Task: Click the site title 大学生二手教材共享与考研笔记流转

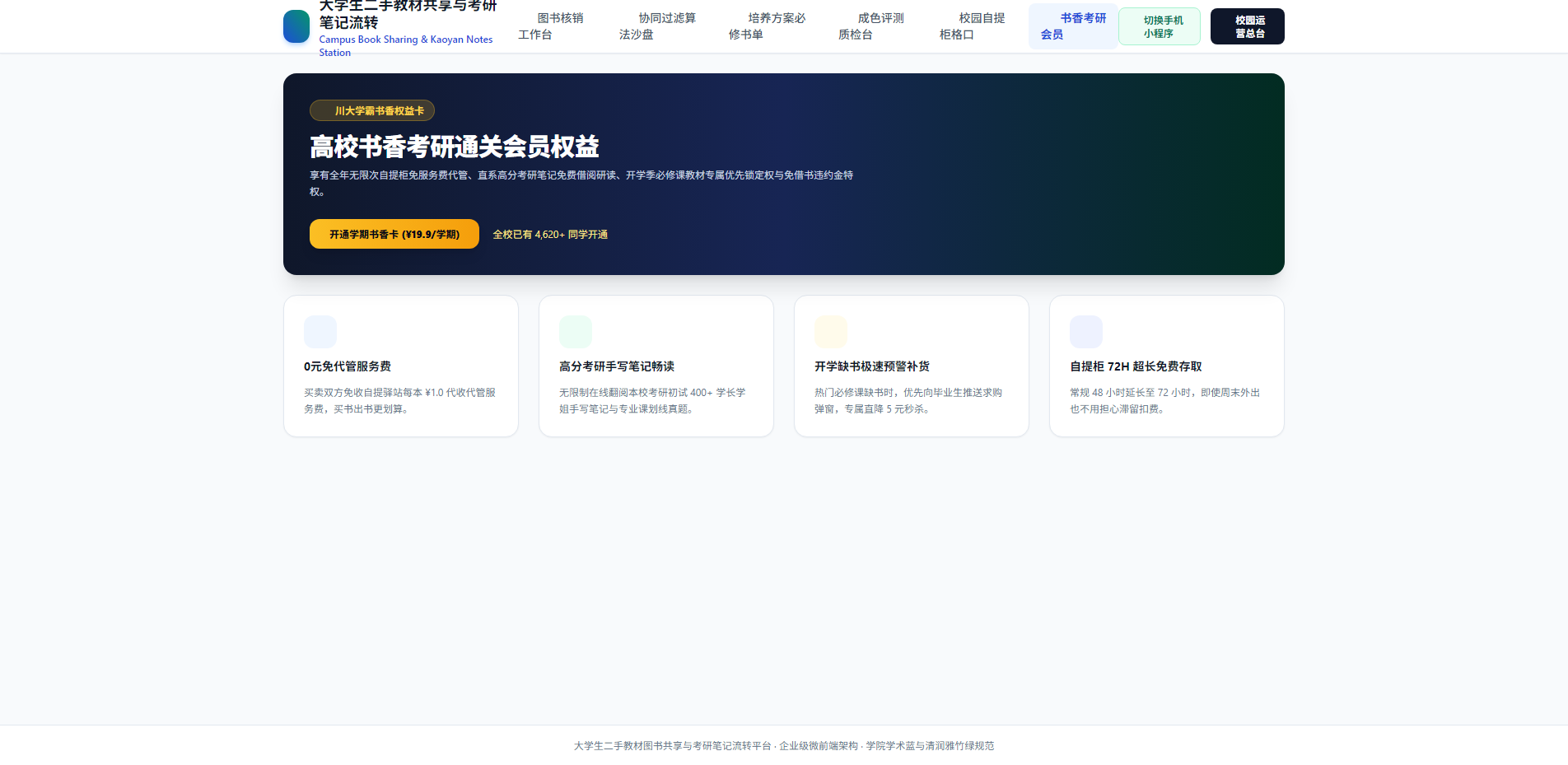Action: (408, 13)
